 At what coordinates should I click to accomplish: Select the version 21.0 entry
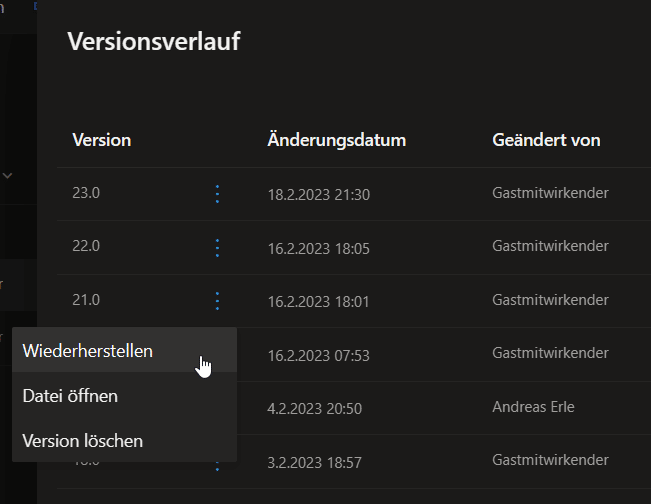point(86,299)
